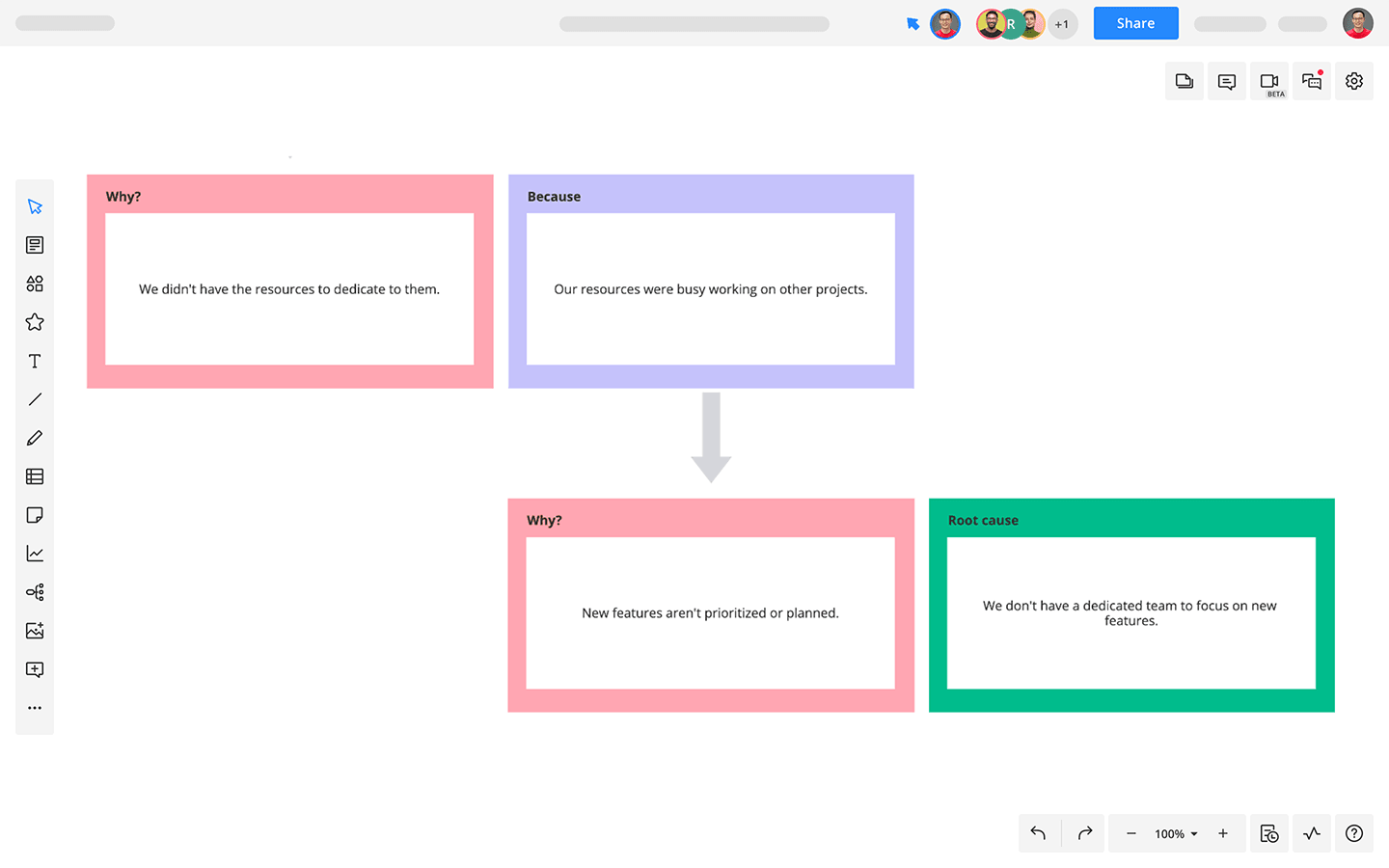Select the star icon tool

coord(35,322)
